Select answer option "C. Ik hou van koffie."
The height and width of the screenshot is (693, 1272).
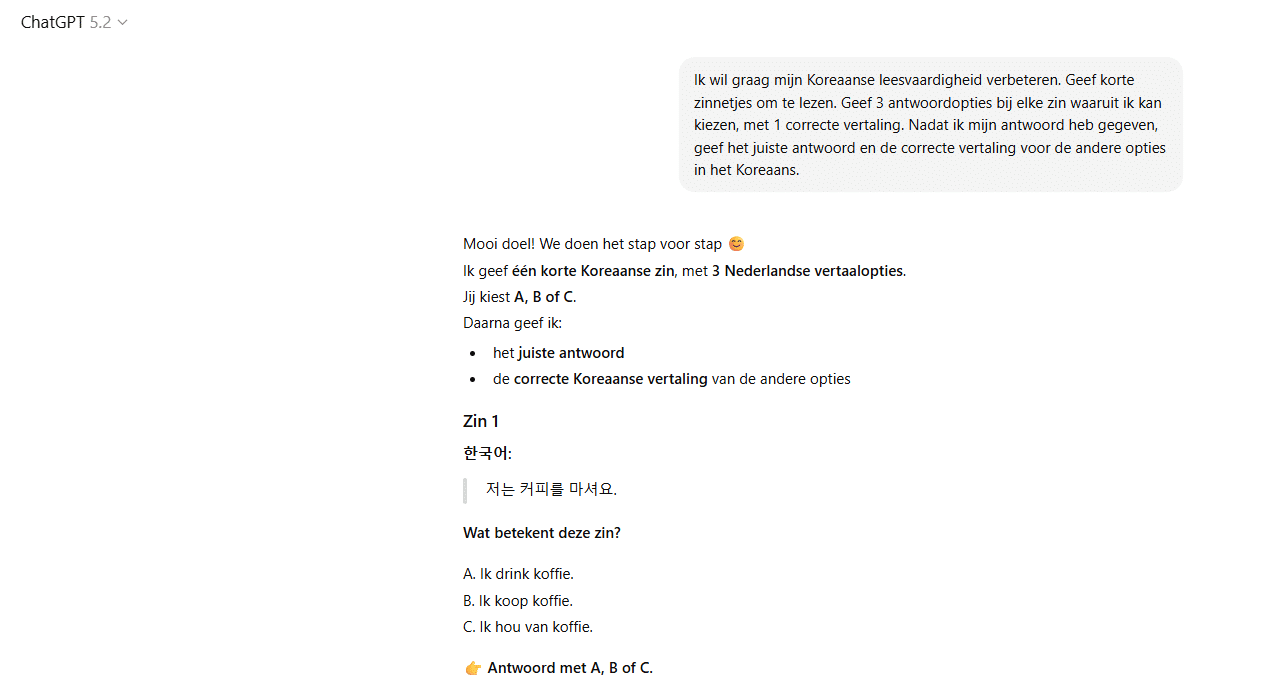pyautogui.click(x=527, y=626)
